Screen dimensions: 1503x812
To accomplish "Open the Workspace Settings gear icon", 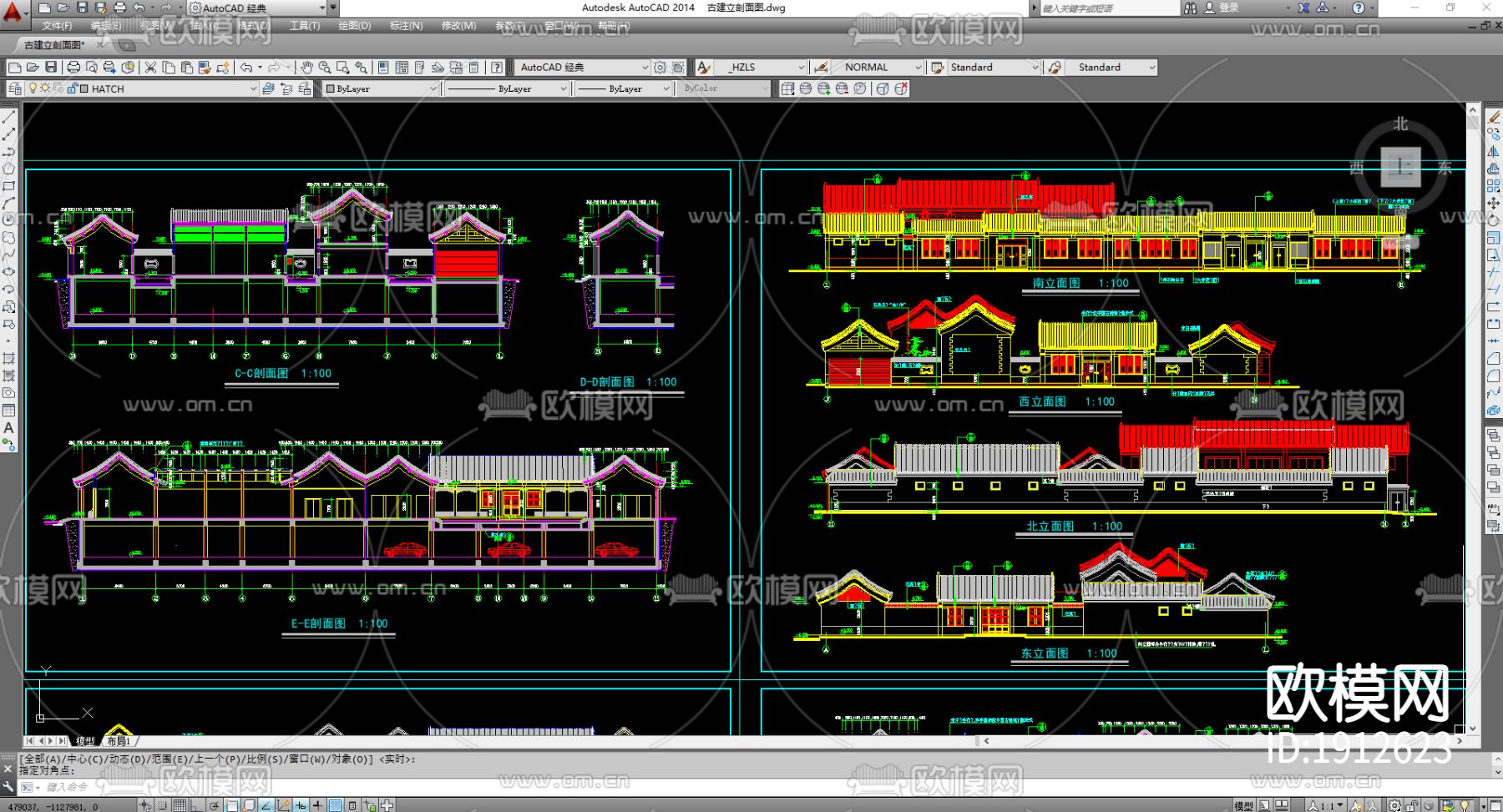I will (x=660, y=67).
